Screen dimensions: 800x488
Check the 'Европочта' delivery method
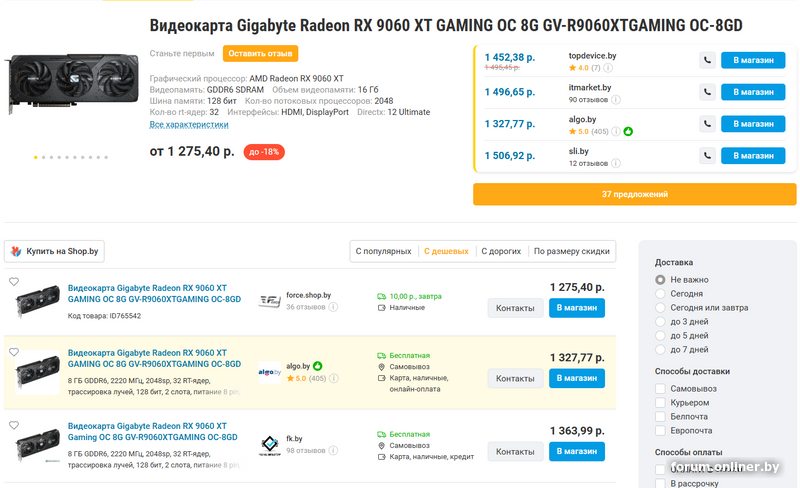pos(660,430)
